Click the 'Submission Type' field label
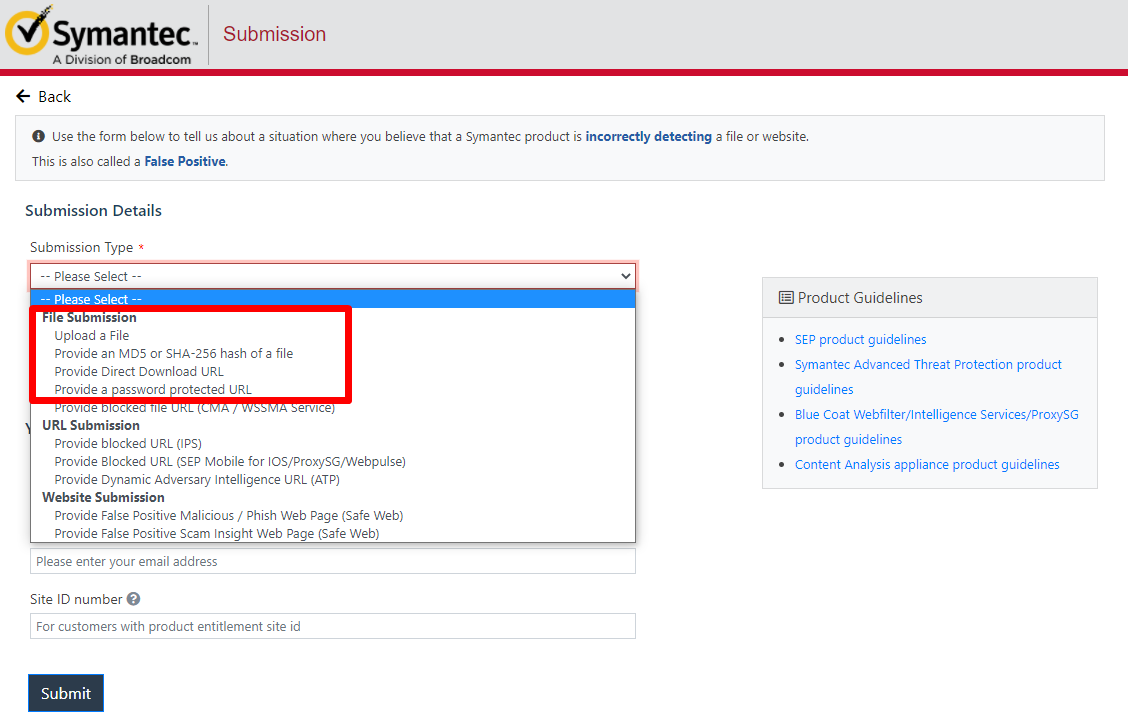The height and width of the screenshot is (724, 1128). point(81,247)
